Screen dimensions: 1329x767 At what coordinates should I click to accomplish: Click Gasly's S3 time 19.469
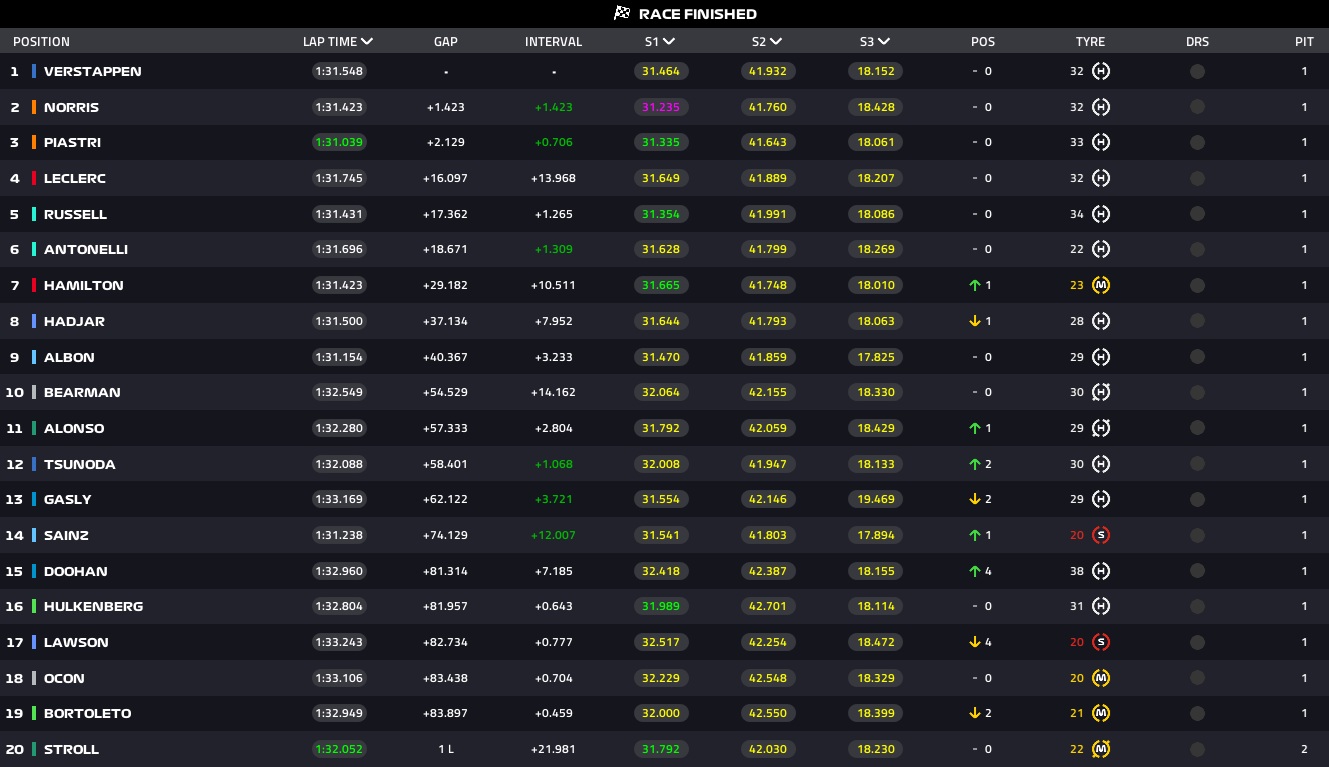876,499
